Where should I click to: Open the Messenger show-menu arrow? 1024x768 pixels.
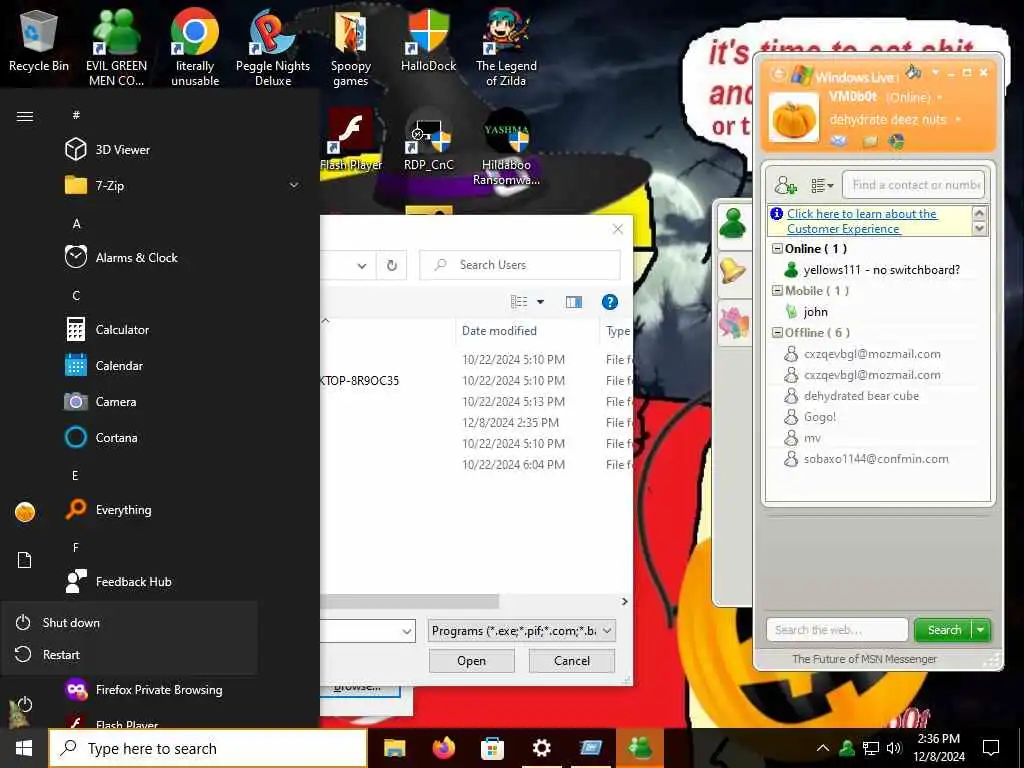[935, 72]
